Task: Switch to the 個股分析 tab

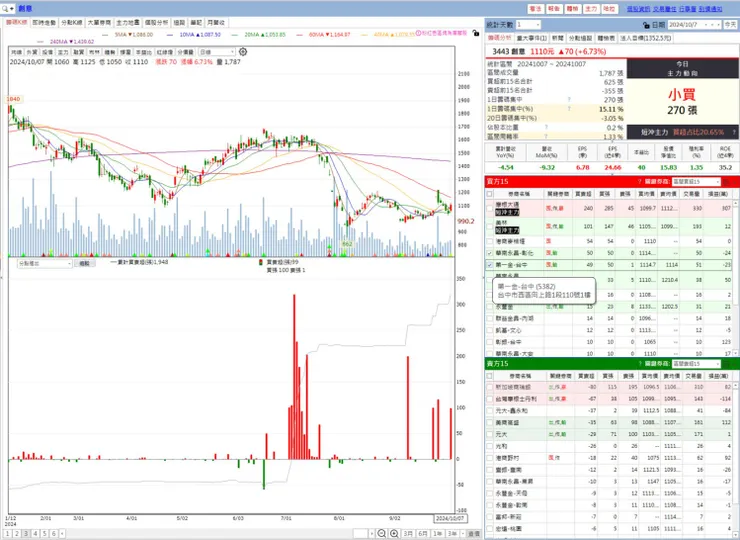Action: pos(156,22)
